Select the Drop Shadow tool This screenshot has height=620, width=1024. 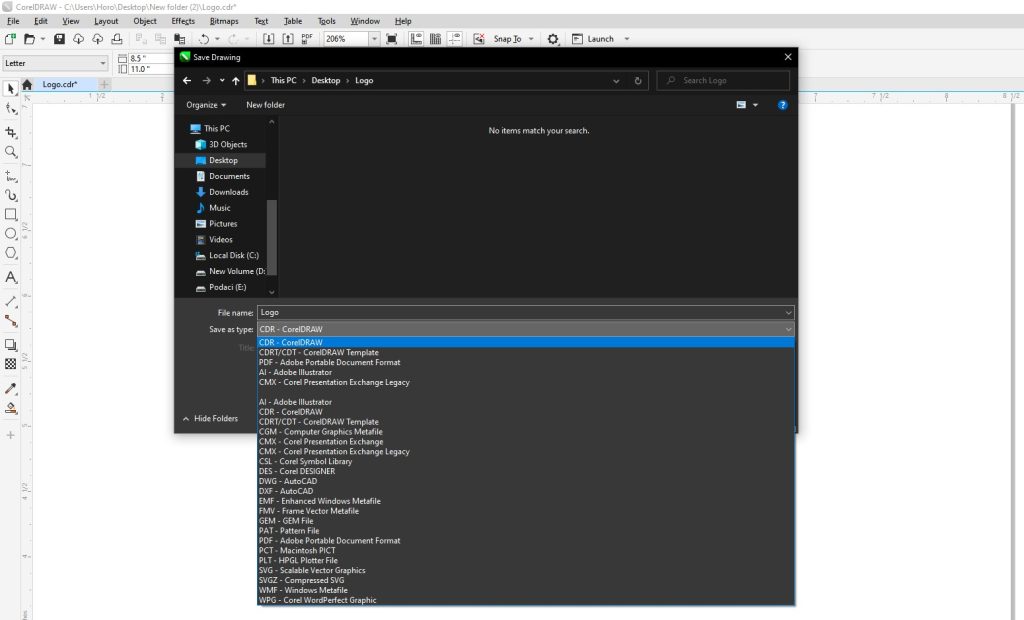click(x=10, y=345)
